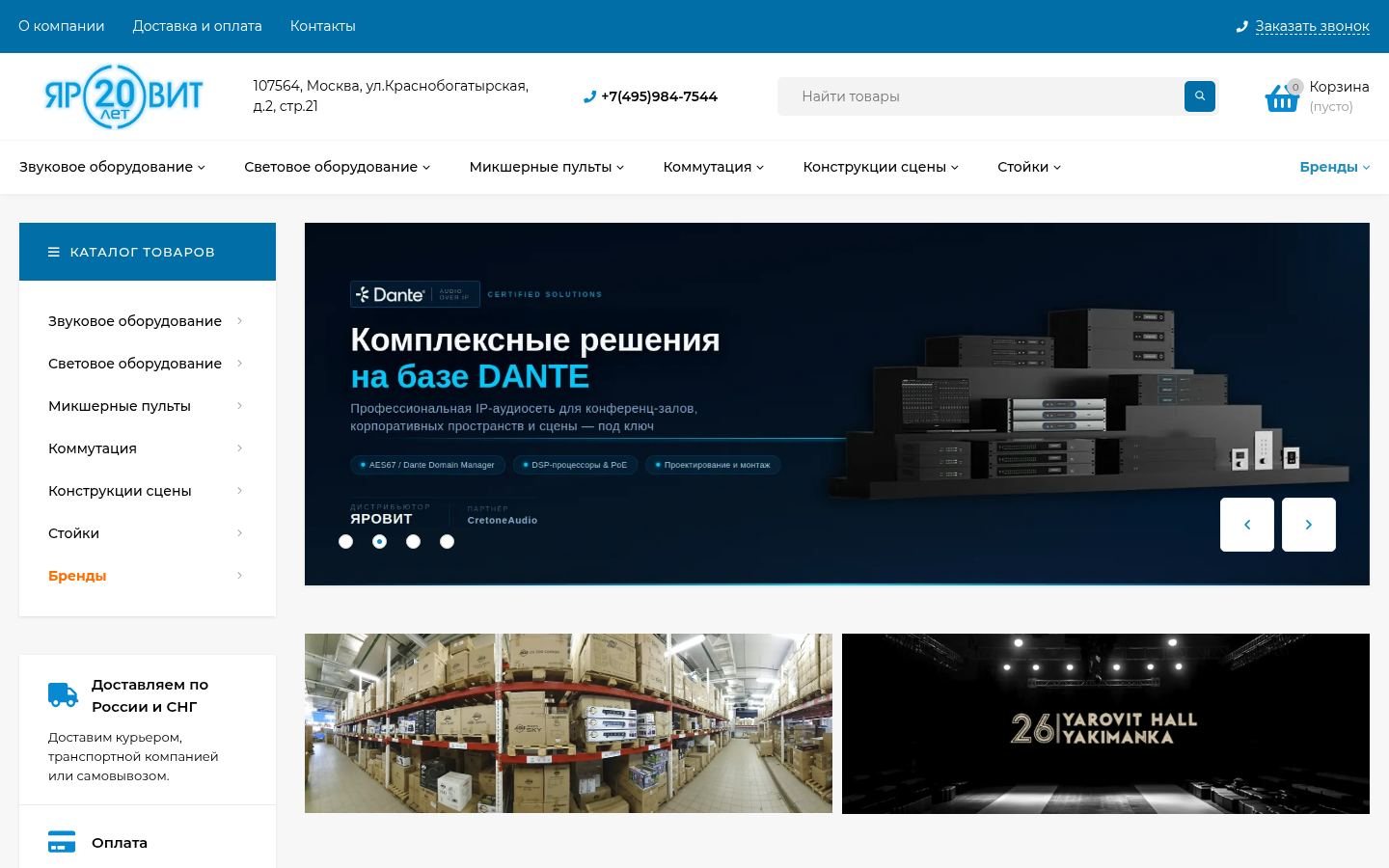Click the hamburger icon in Каталог товаров
The height and width of the screenshot is (868, 1389).
tap(54, 252)
